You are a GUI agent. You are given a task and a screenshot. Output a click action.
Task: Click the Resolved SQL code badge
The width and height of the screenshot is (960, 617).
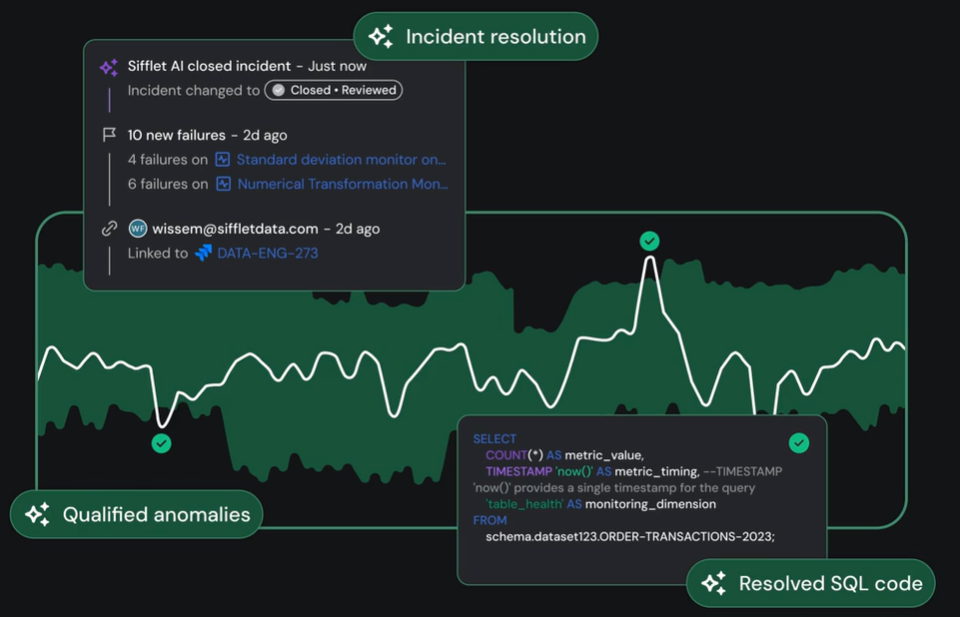[811, 583]
